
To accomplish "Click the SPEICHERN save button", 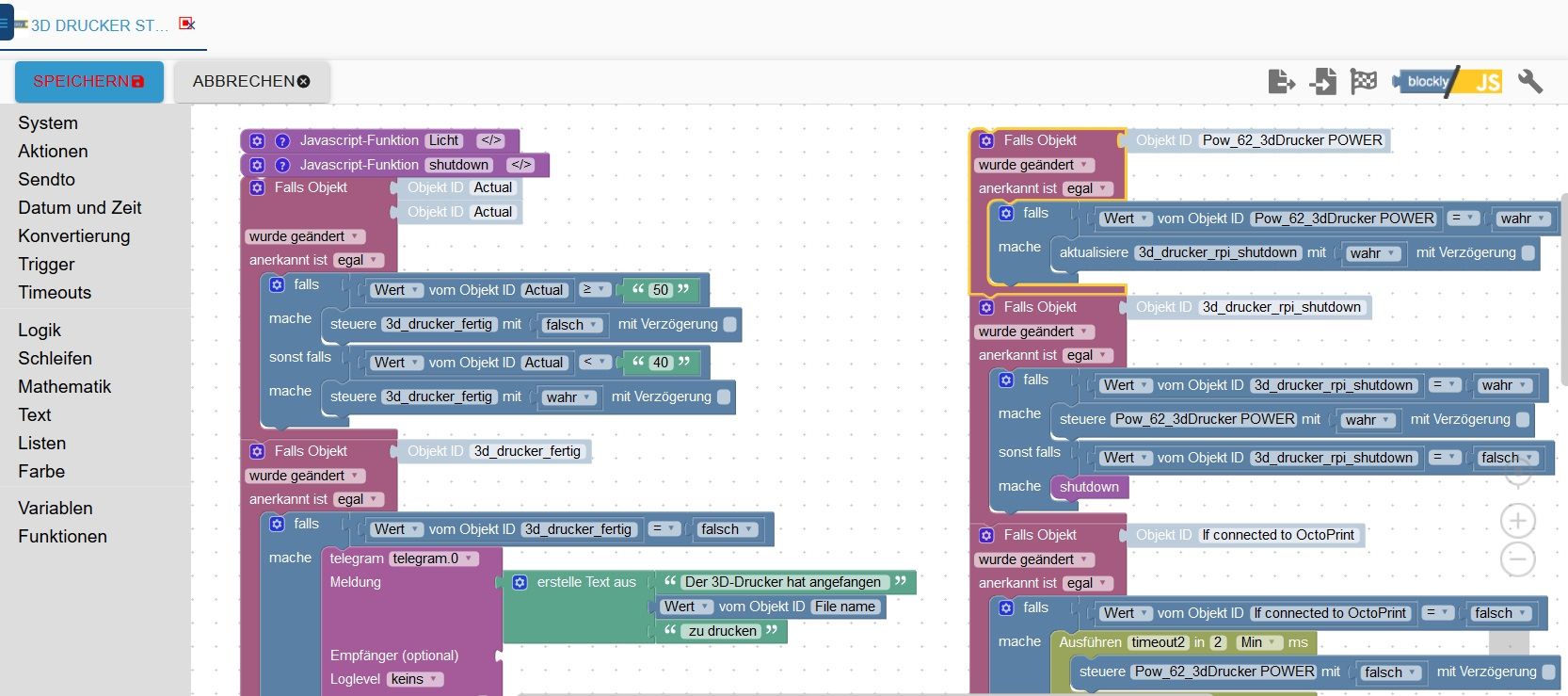I will pyautogui.click(x=89, y=82).
